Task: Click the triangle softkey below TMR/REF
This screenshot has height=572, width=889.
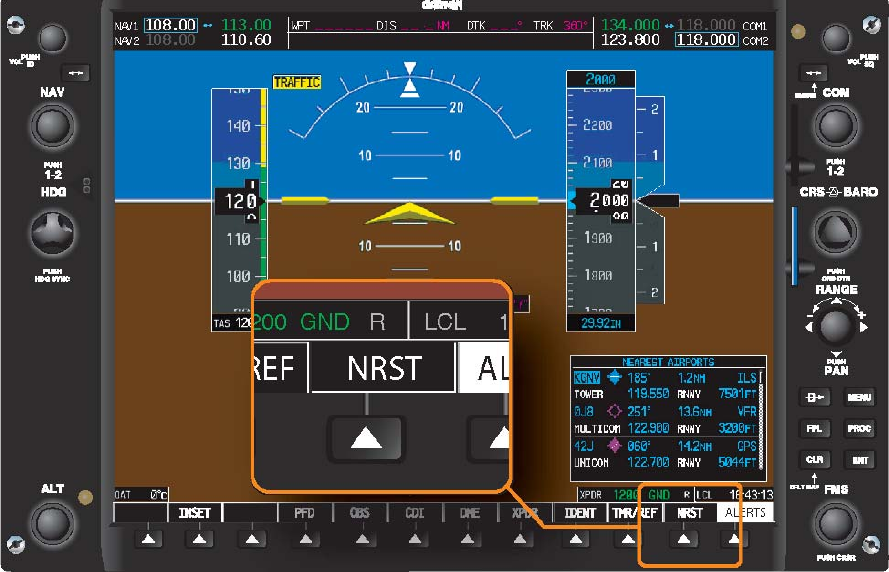Action: 628,539
